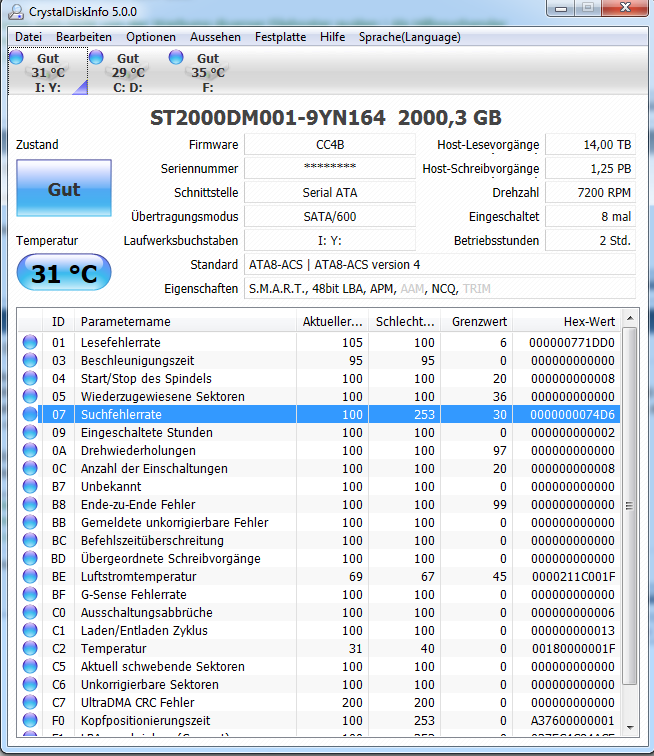Open the Optionen menu
The height and width of the screenshot is (756, 654).
click(151, 37)
